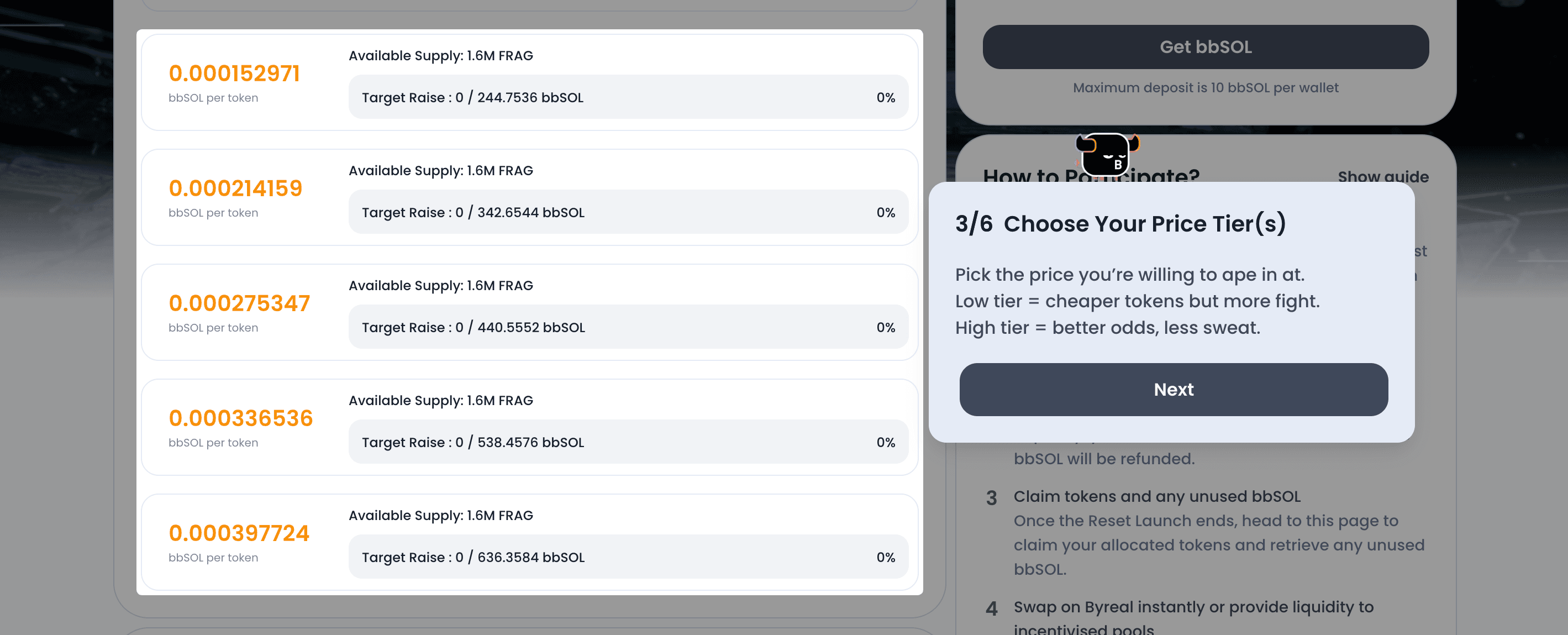Viewport: 1568px width, 635px height.
Task: Select the 0.000152971 bbSOL price tier
Action: pos(529,82)
